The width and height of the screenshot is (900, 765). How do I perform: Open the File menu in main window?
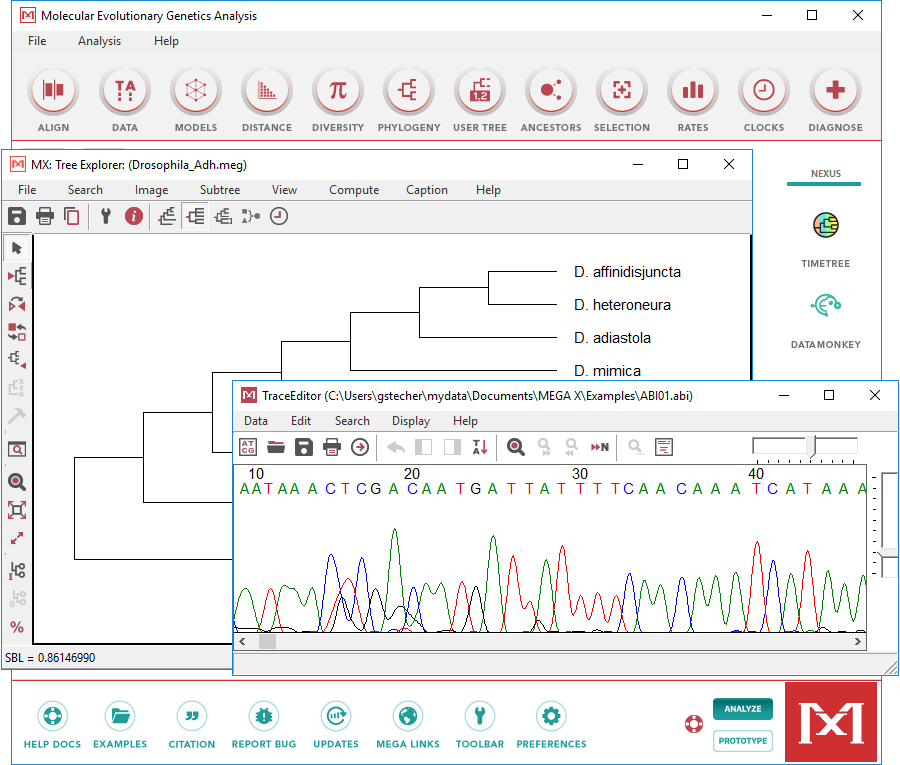coord(37,41)
